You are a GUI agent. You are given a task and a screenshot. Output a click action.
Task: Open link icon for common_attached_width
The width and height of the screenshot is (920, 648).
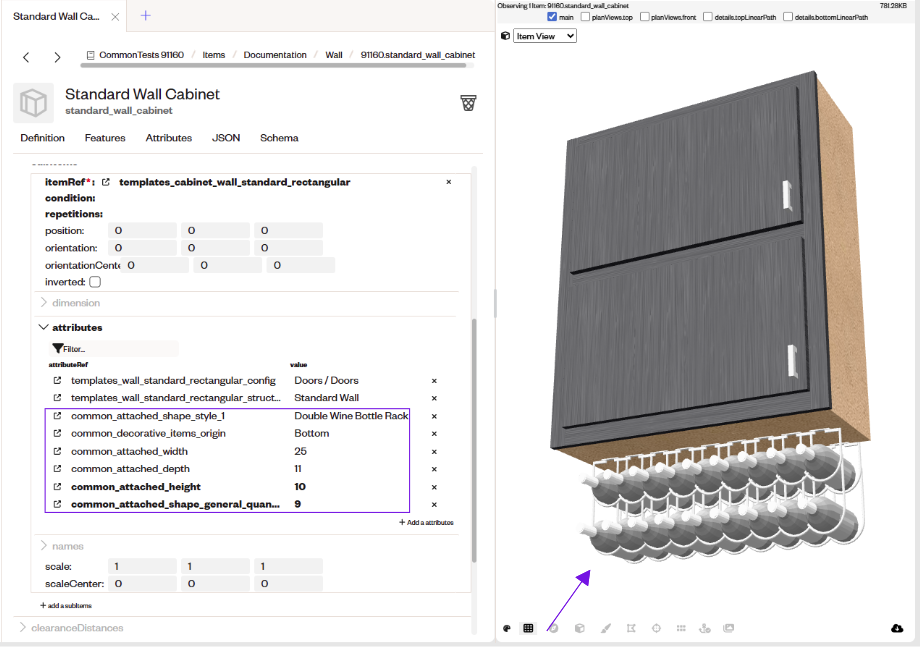point(57,451)
